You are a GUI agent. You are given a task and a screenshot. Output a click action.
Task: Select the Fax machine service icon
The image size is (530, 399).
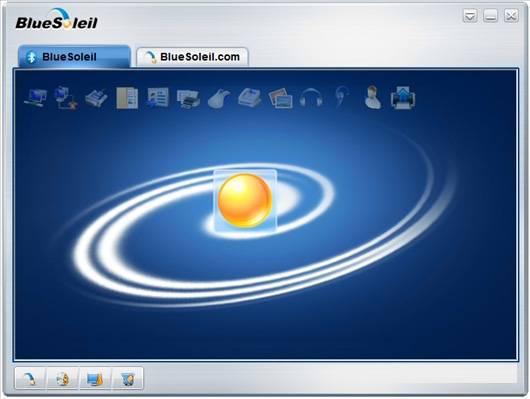point(249,98)
